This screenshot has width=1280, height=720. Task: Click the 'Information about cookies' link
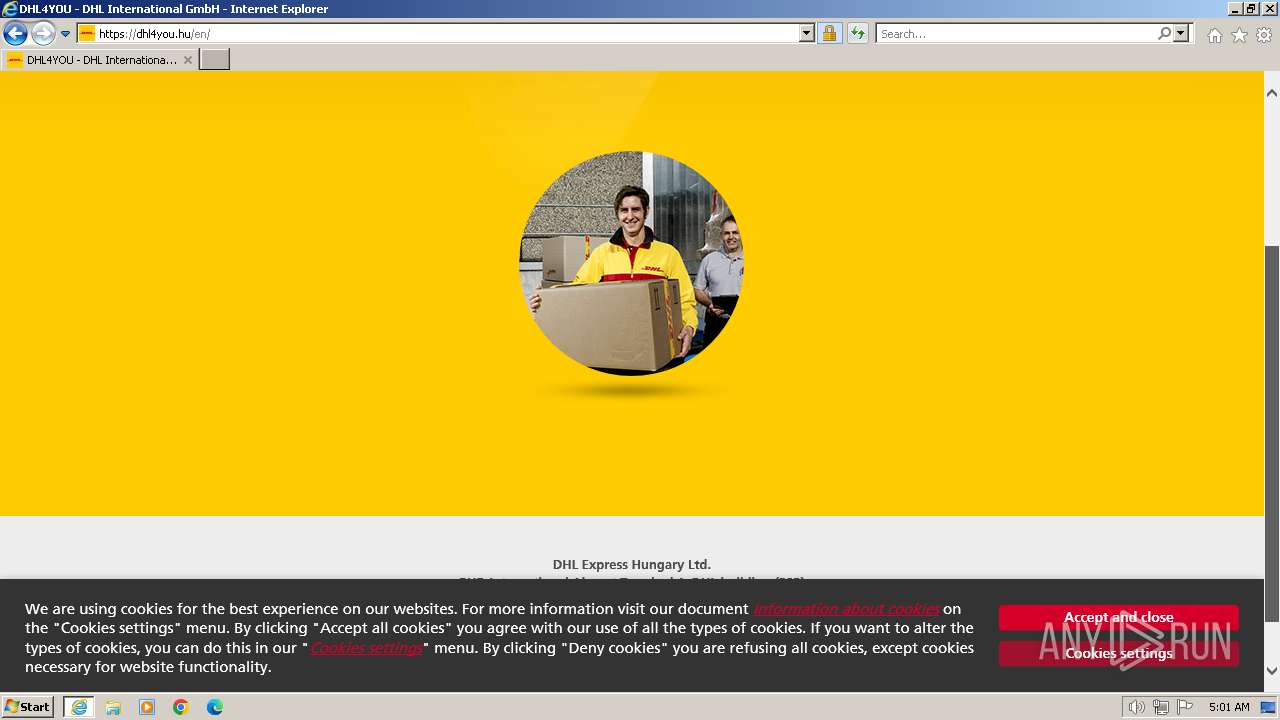[x=846, y=609]
